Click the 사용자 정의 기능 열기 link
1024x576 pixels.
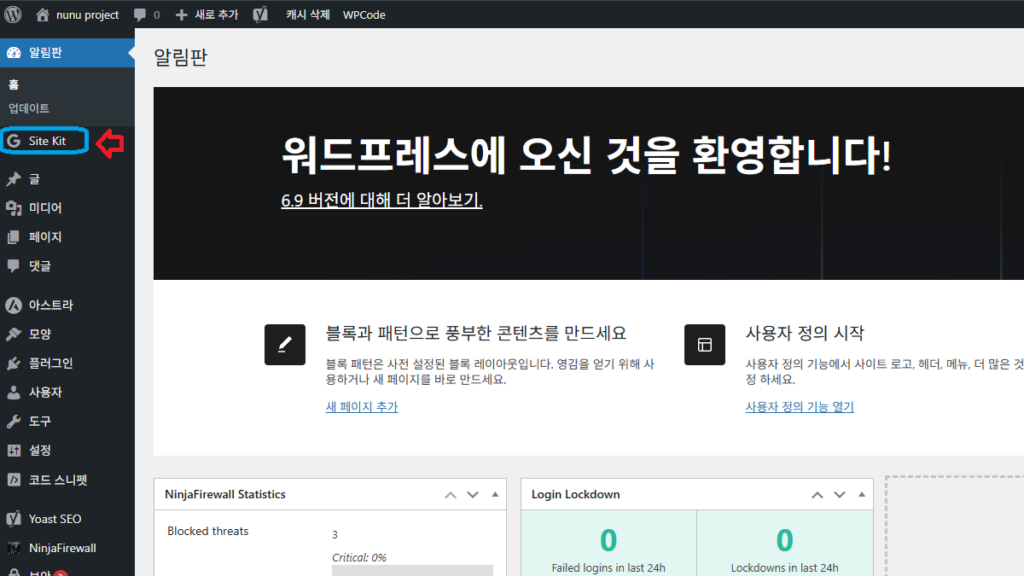pos(799,407)
